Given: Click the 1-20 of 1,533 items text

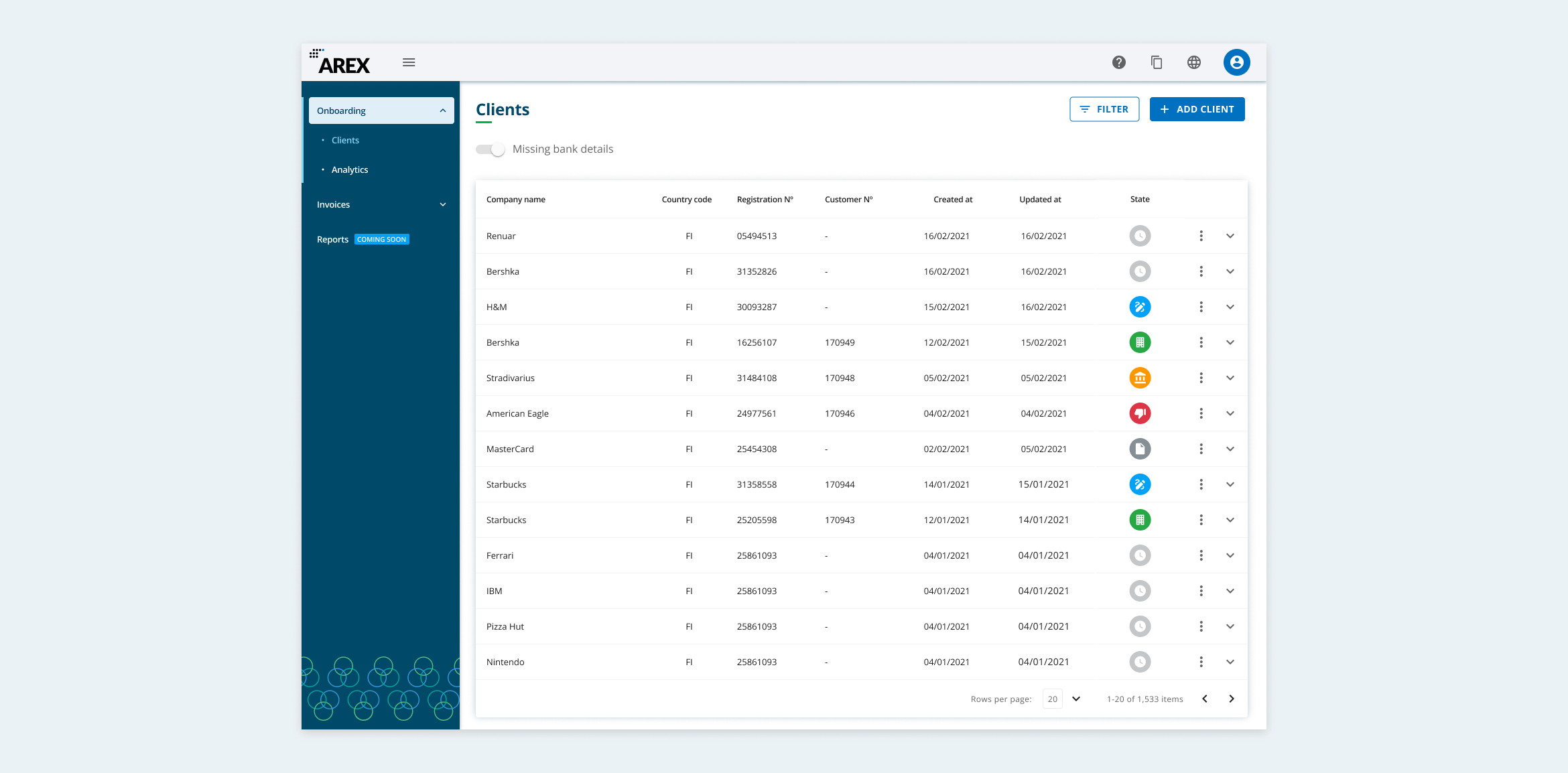Looking at the screenshot, I should tap(1145, 699).
